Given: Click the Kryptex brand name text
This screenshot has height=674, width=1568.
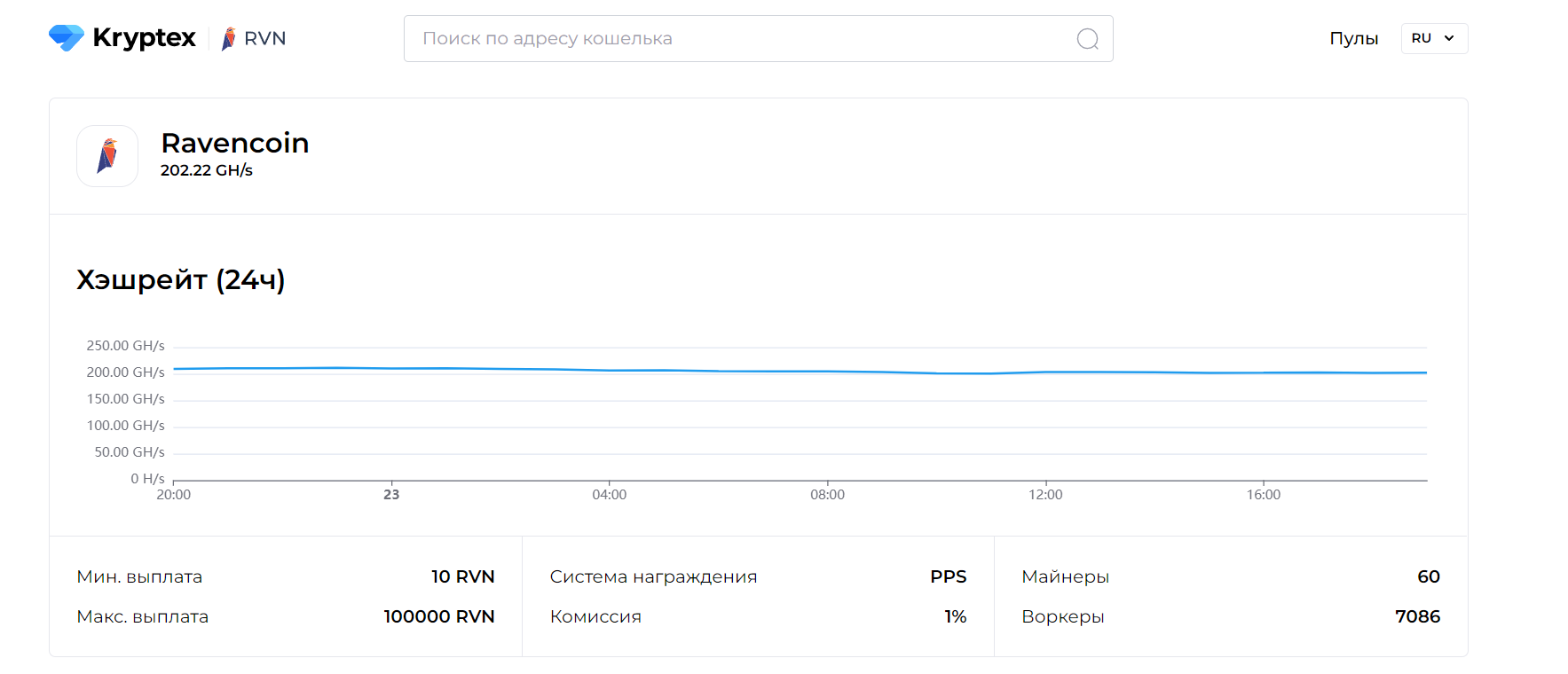Looking at the screenshot, I should pos(144,38).
